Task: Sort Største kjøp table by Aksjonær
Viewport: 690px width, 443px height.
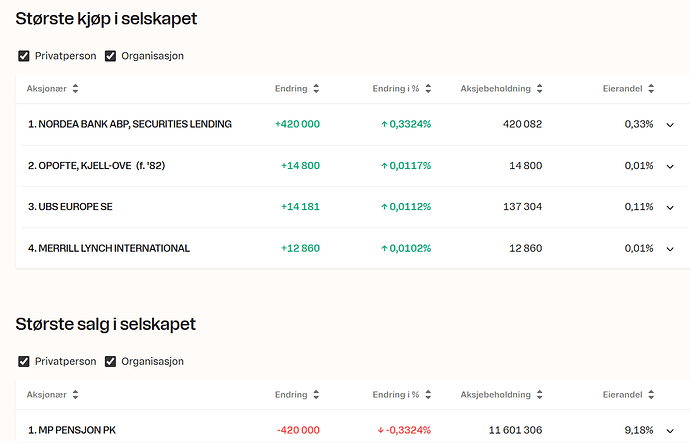Action: click(x=52, y=88)
